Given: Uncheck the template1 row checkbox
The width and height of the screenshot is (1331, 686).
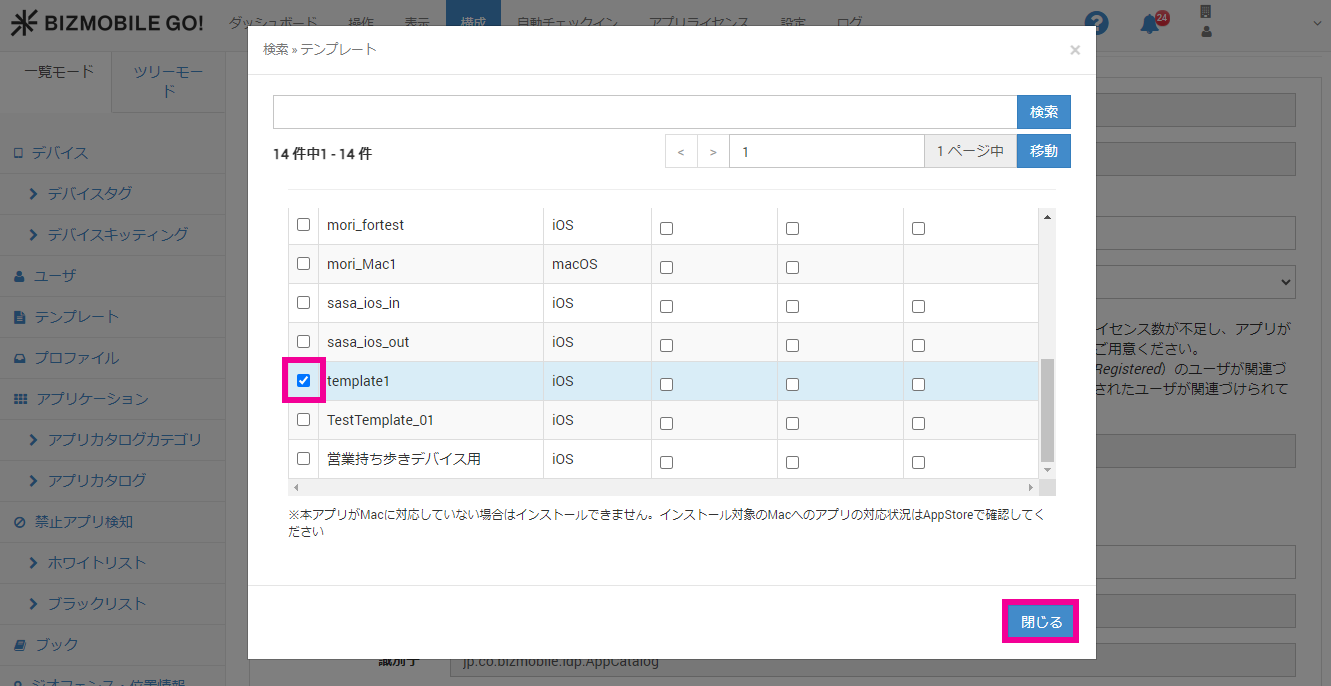Looking at the screenshot, I should (x=304, y=381).
